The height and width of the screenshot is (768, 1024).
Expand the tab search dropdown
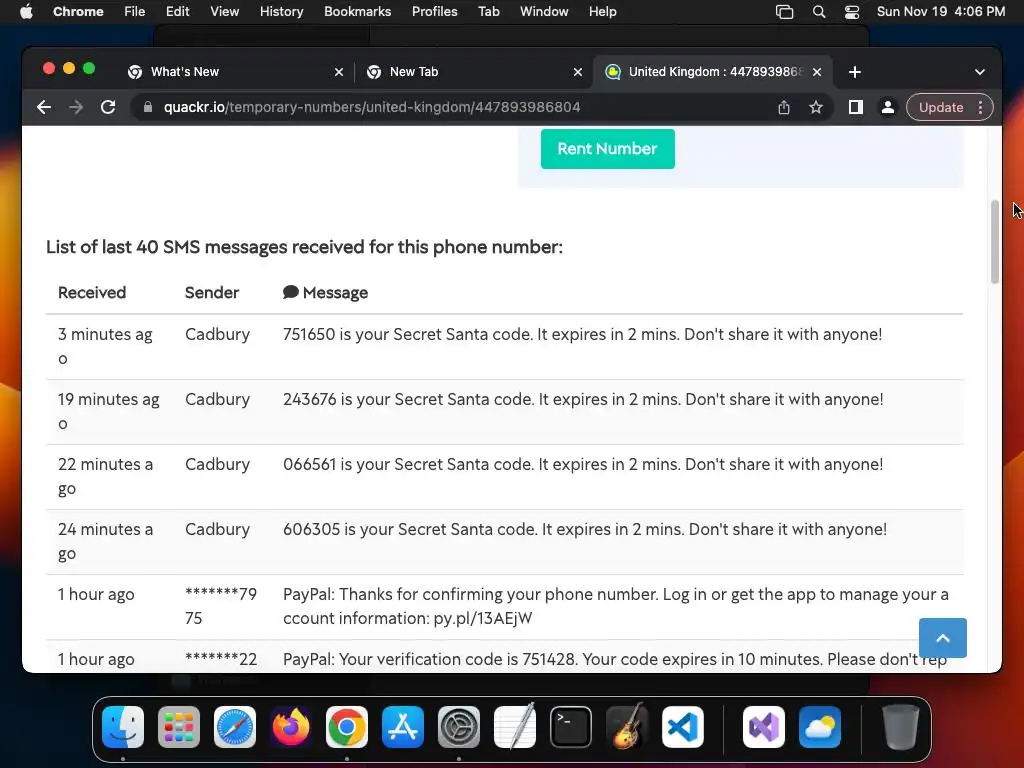tap(980, 72)
